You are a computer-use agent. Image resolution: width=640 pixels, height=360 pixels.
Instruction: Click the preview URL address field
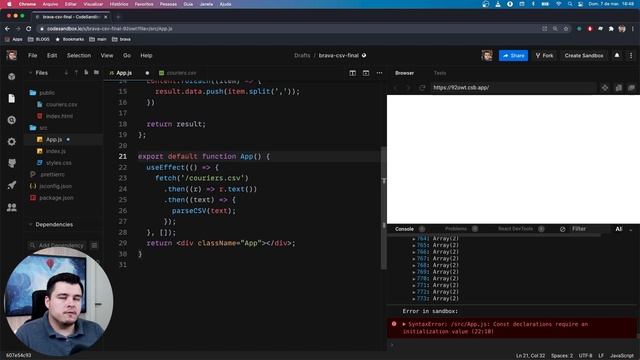click(x=513, y=87)
